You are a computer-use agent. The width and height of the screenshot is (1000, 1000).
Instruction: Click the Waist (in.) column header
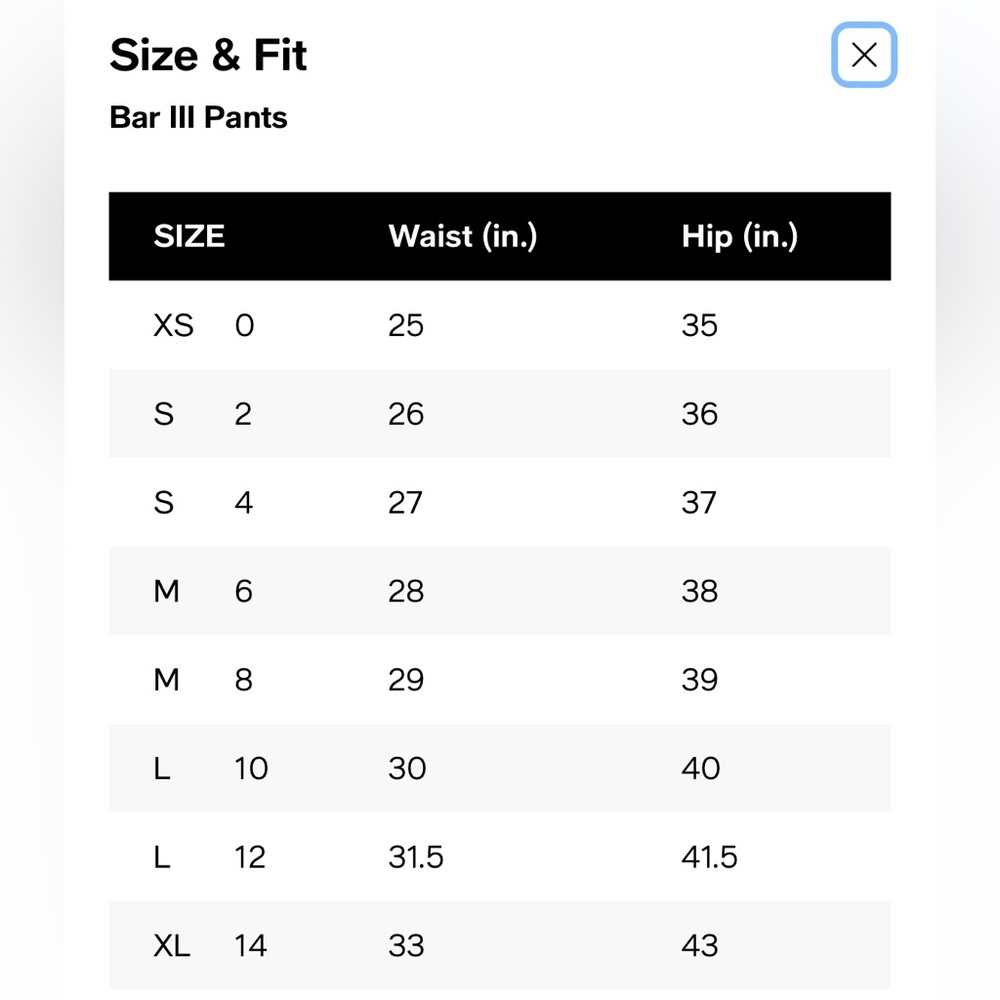coord(463,237)
